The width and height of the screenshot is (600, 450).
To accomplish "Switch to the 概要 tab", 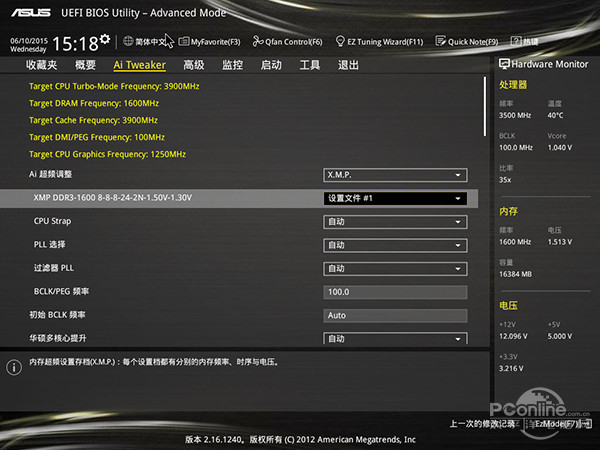I will coord(85,65).
